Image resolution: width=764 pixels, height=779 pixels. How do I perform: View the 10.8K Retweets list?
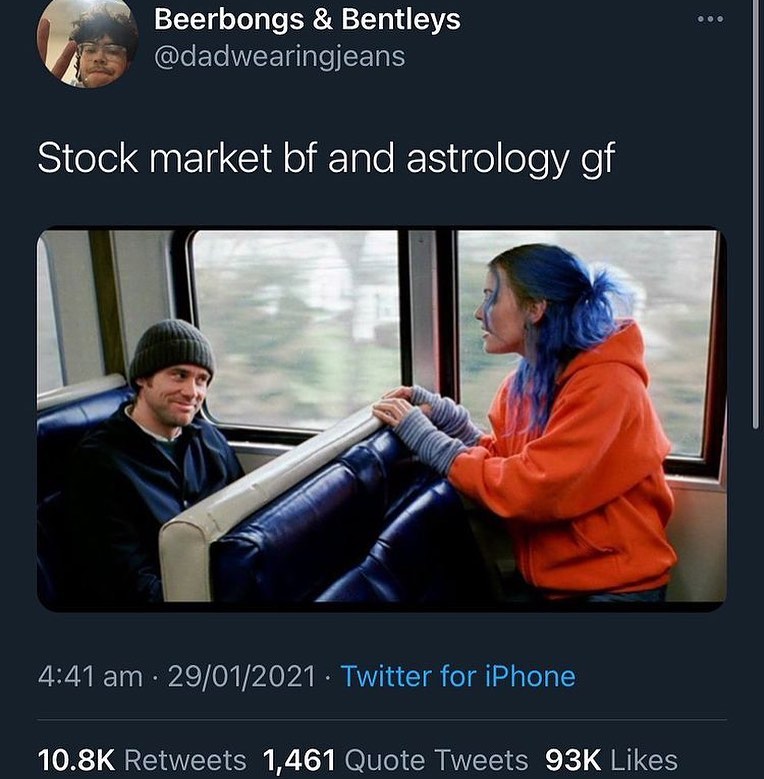142,760
